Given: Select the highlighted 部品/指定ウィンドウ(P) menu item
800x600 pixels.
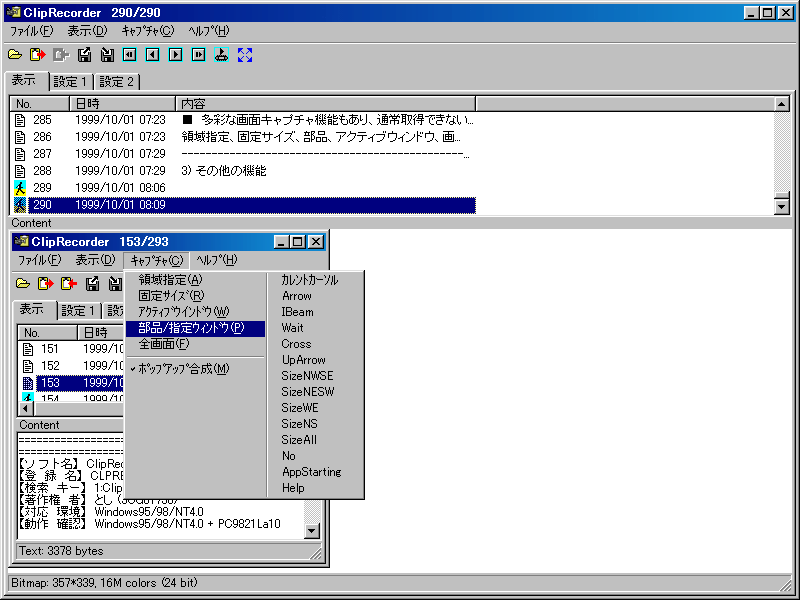Looking at the screenshot, I should coord(195,328).
